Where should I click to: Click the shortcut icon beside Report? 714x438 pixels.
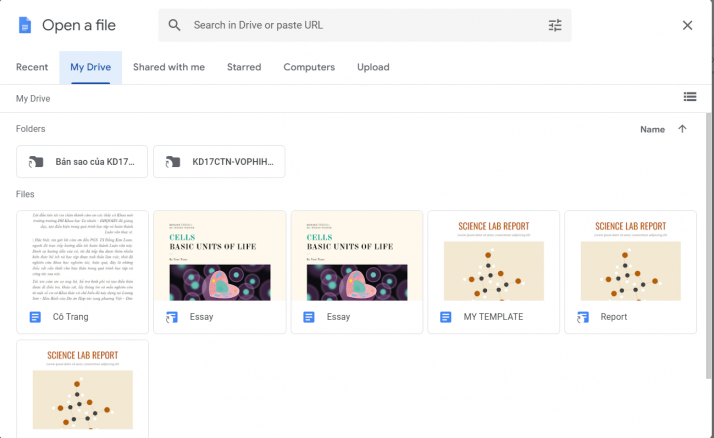(583, 317)
